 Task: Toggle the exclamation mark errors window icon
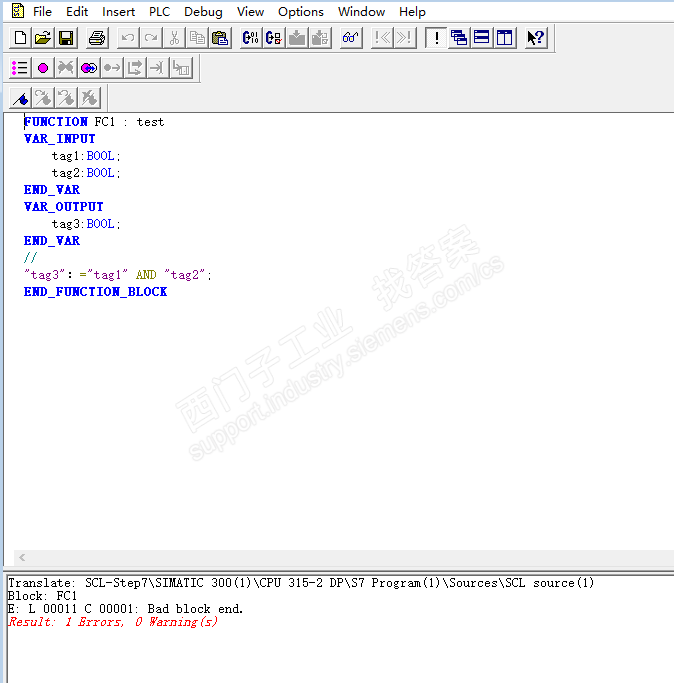point(436,38)
